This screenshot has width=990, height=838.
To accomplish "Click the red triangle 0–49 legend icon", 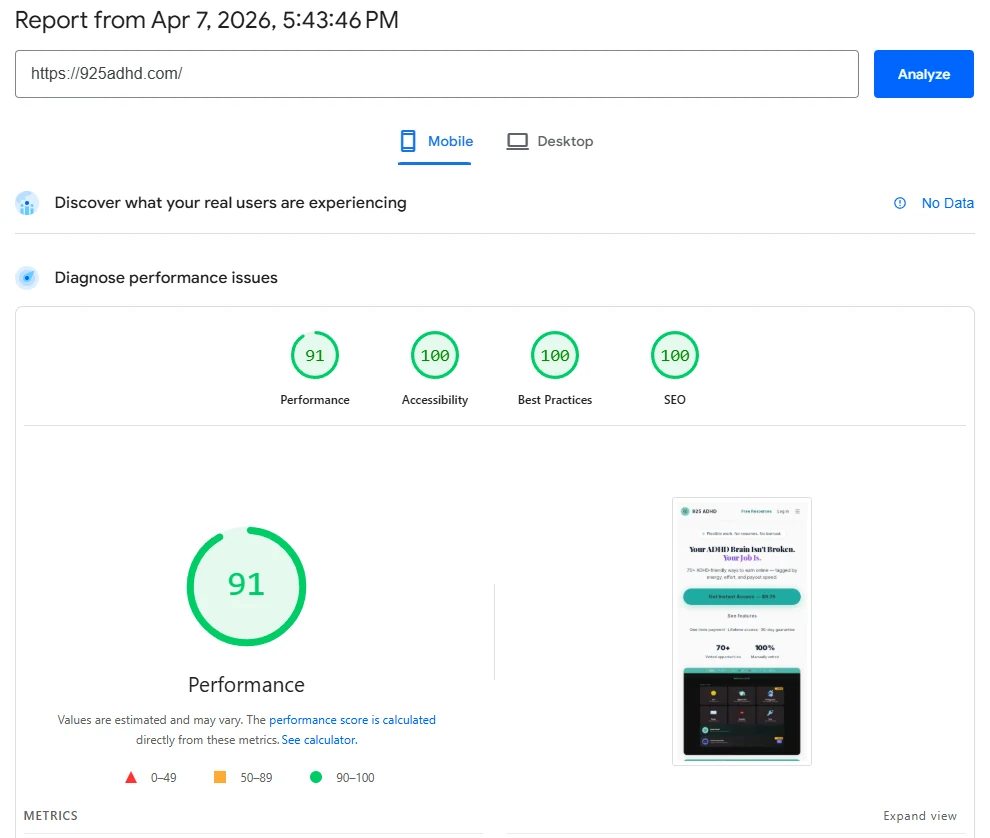I will 131,777.
